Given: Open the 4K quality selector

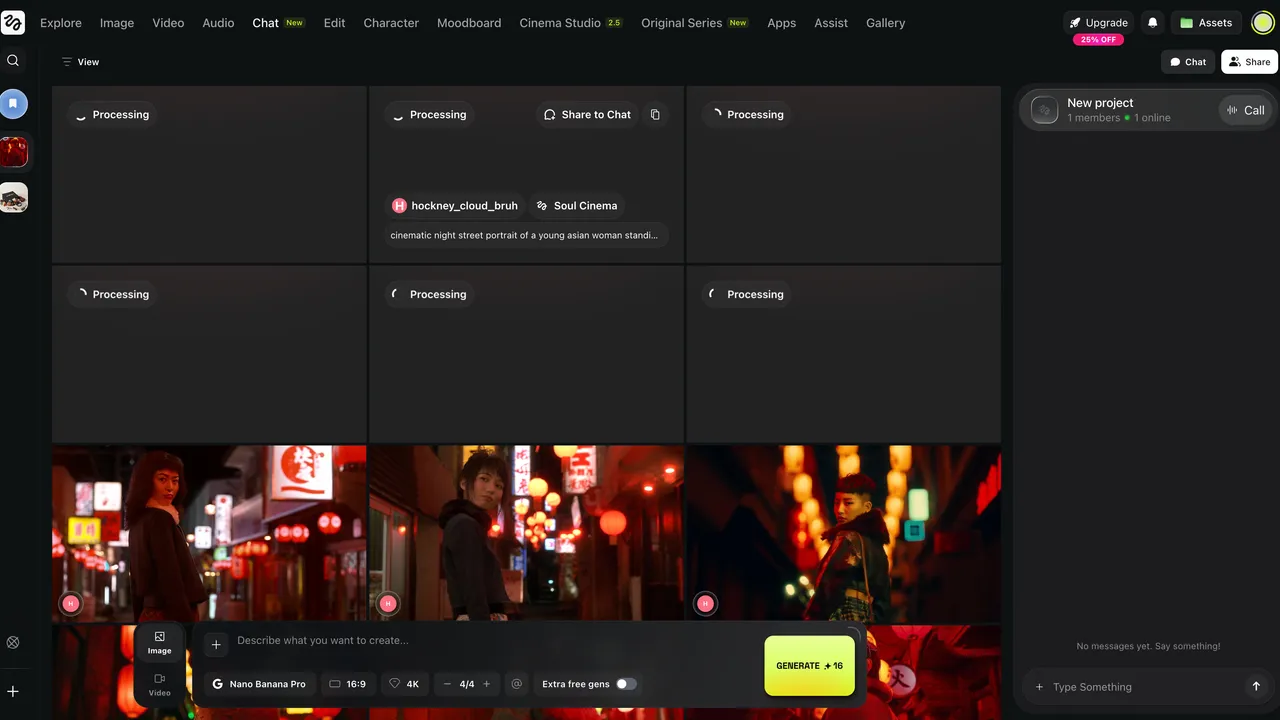Looking at the screenshot, I should pyautogui.click(x=404, y=684).
